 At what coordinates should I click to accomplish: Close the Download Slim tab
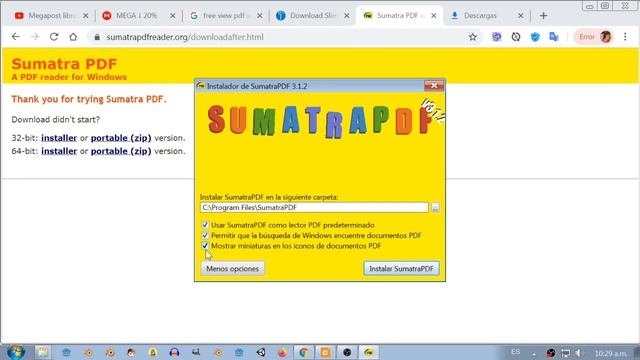[x=347, y=16]
